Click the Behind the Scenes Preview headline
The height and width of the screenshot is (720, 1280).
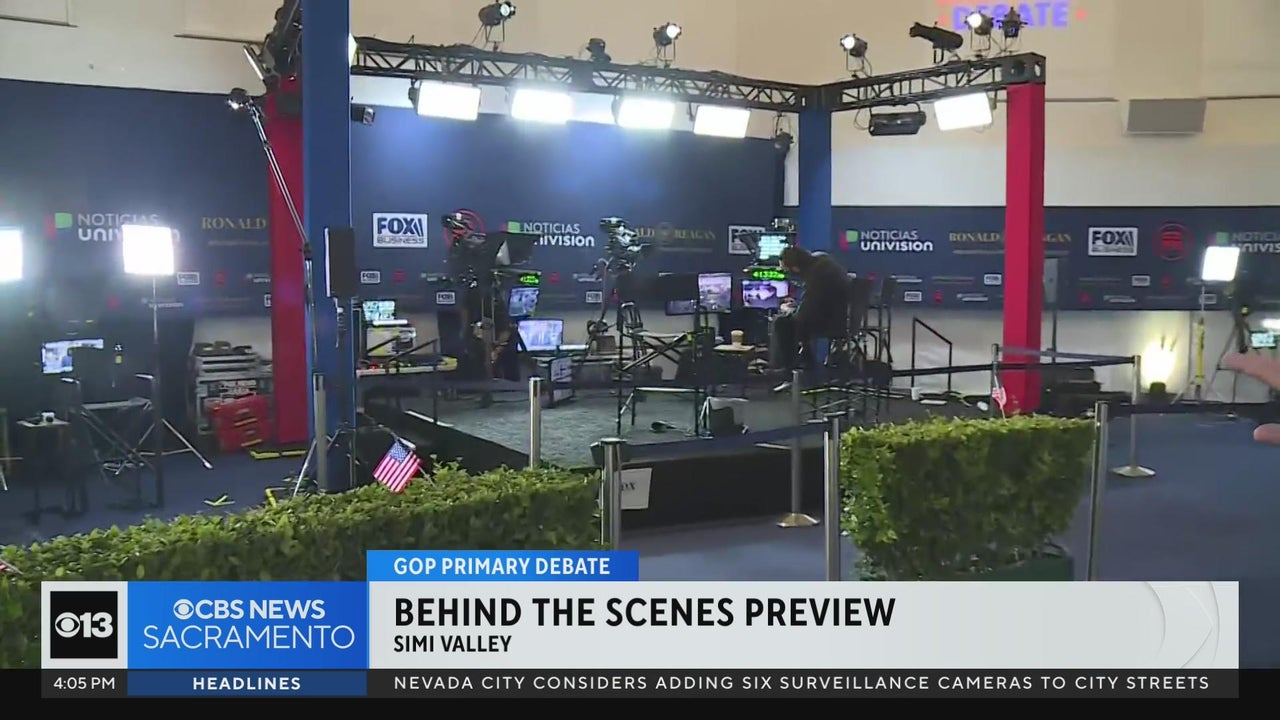coord(644,611)
